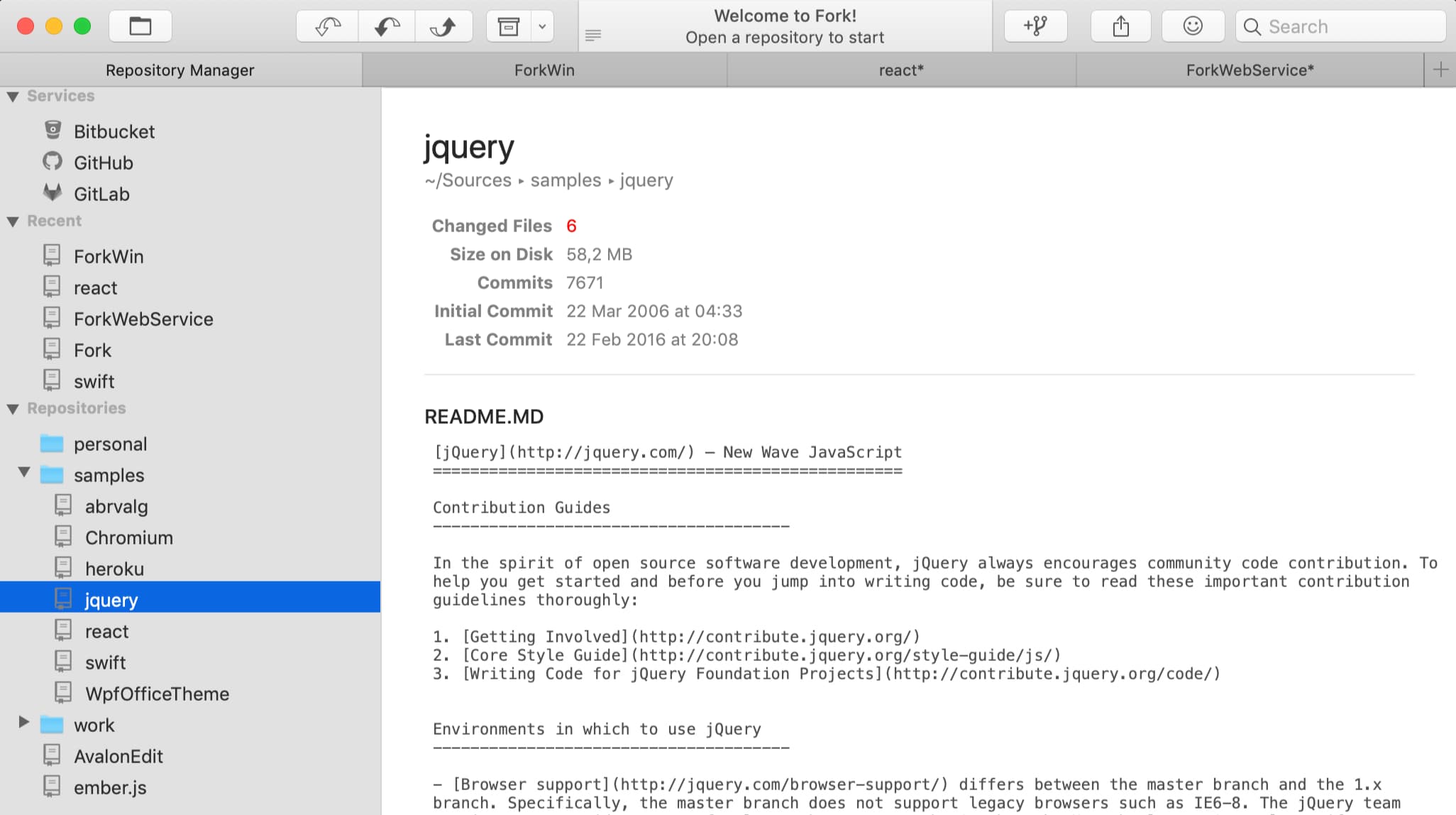Select the WpfOfficeTheme repository
The image size is (1456, 815).
(x=158, y=694)
